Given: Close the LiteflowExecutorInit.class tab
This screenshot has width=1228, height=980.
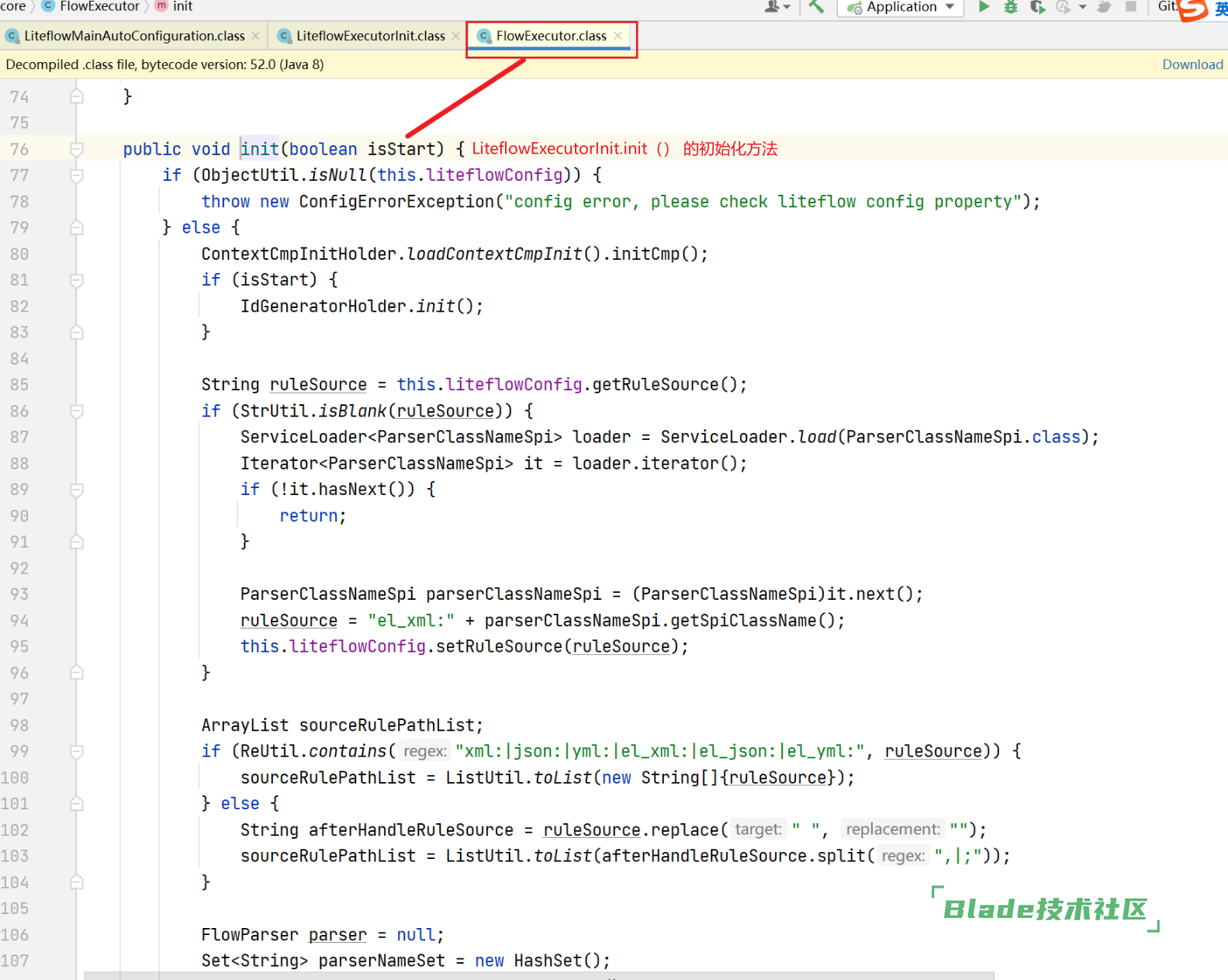Looking at the screenshot, I should [x=456, y=36].
